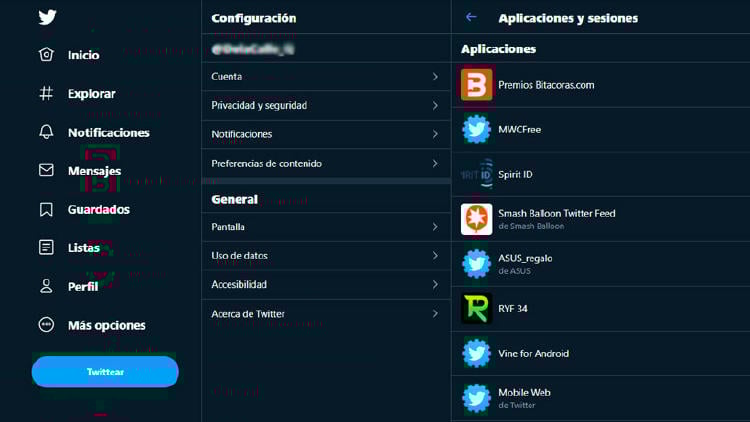Open the Privacidad y seguridad row
This screenshot has width=750, height=422.
click(x=326, y=105)
